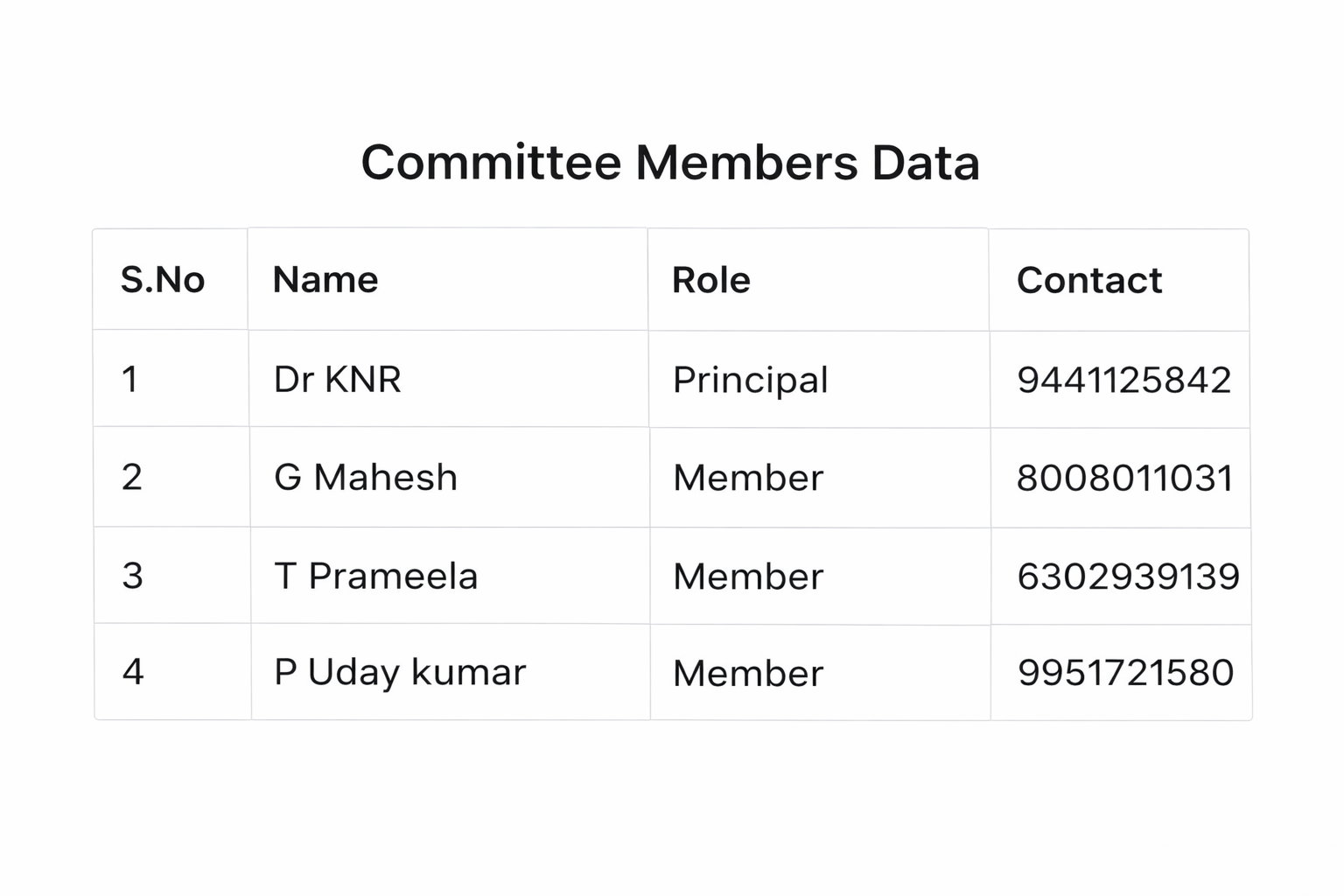Click the P Uday kumar name cell
This screenshot has height=896, width=1344.
[400, 672]
